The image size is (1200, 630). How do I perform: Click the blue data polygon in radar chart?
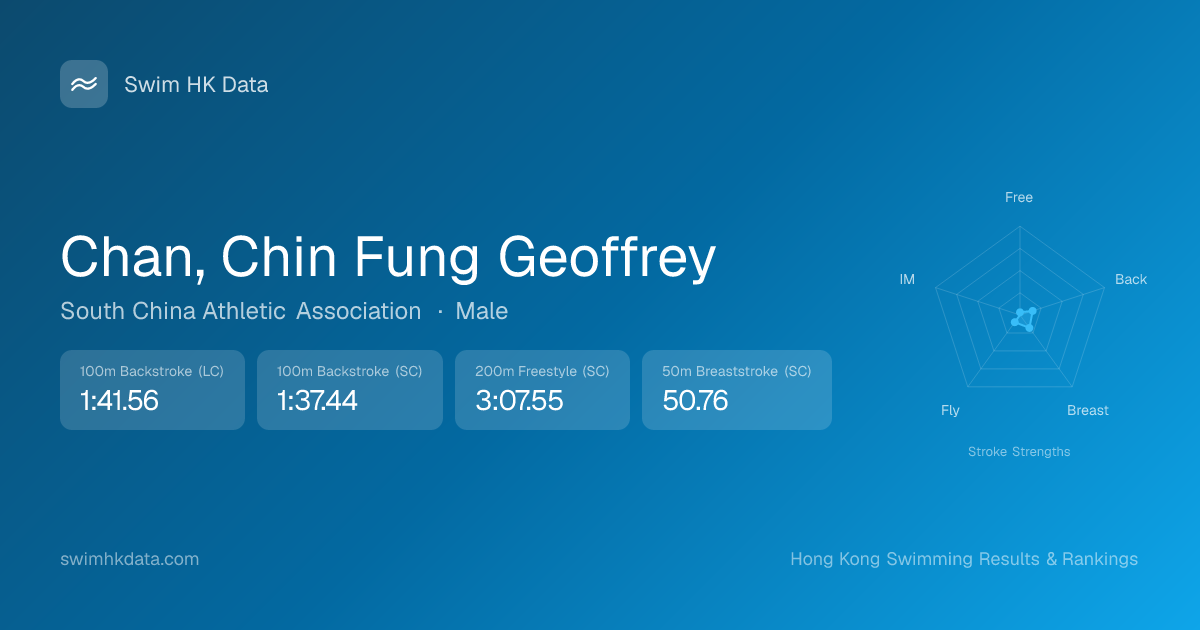(x=1024, y=320)
